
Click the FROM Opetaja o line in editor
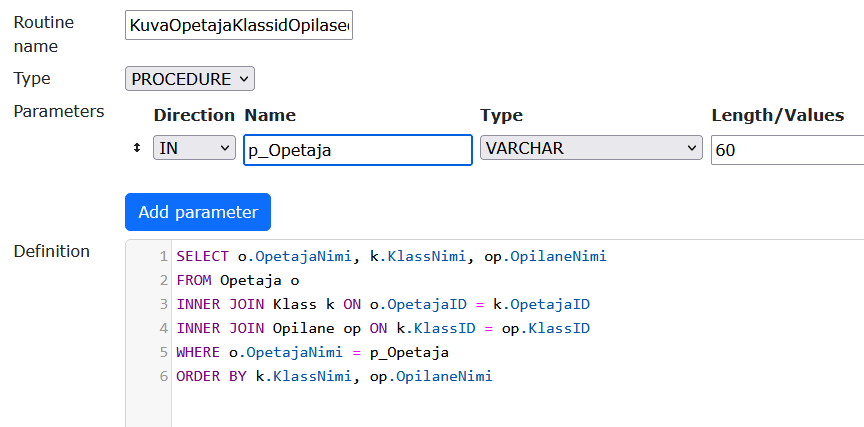238,281
